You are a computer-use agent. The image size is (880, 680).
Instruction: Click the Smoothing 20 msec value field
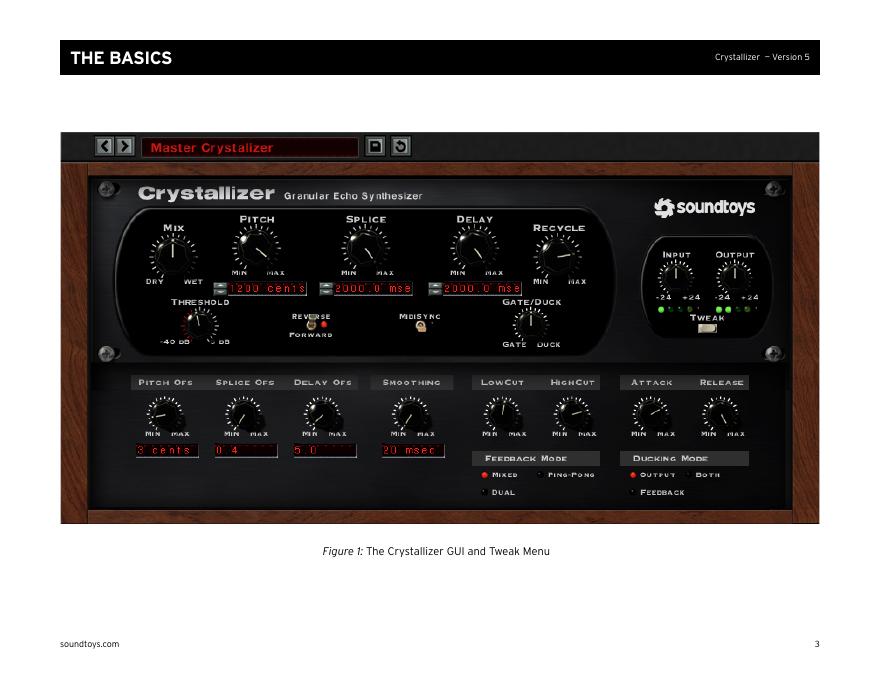coord(412,451)
